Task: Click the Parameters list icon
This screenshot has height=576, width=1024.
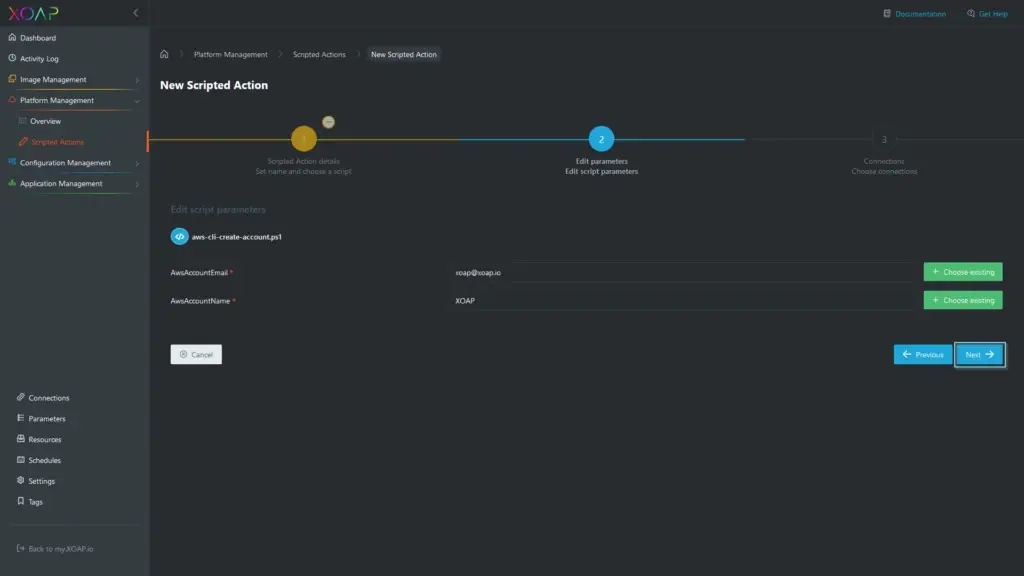Action: (x=20, y=418)
